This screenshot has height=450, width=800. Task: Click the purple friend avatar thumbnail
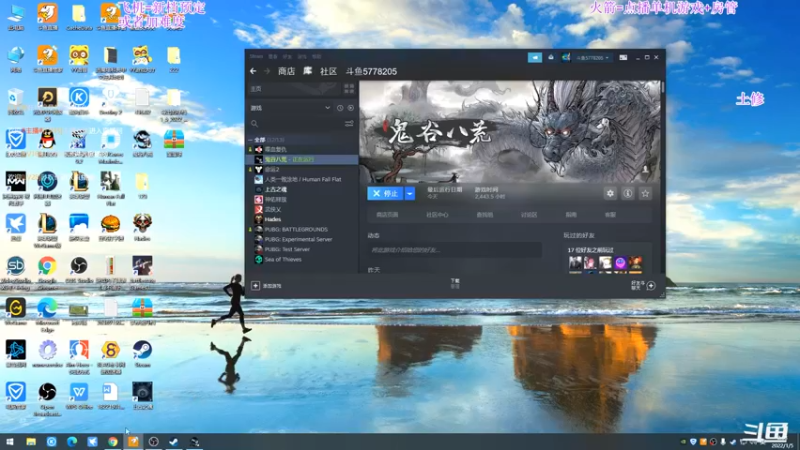(x=620, y=263)
